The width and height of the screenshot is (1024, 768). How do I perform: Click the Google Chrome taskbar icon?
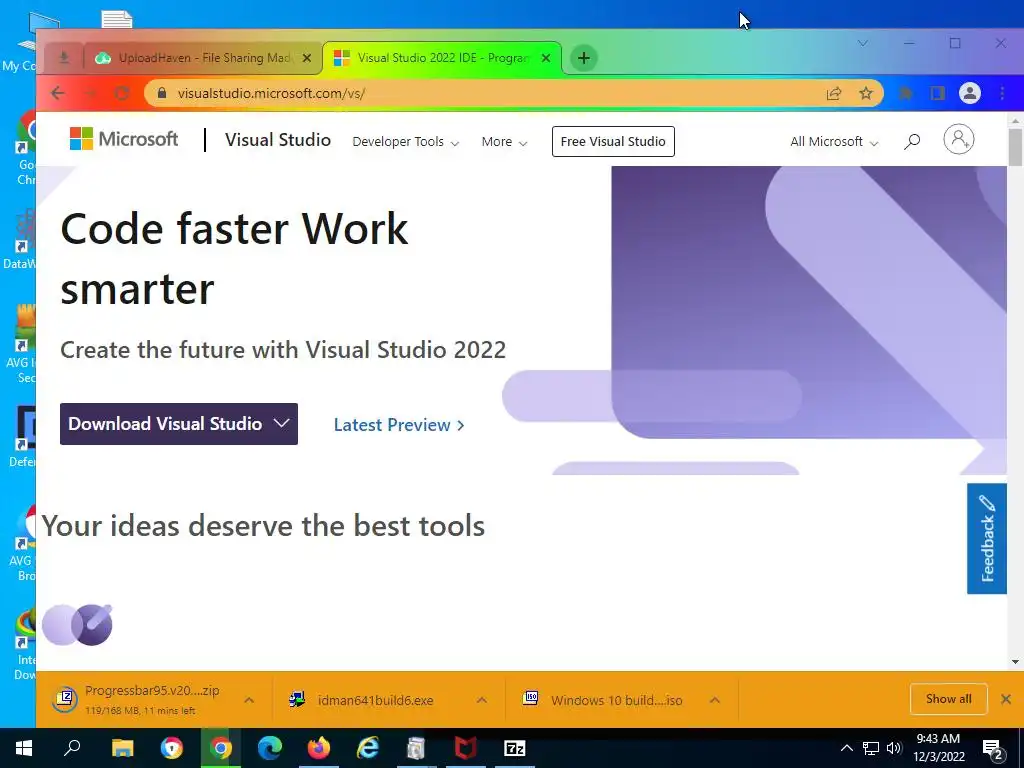(221, 748)
